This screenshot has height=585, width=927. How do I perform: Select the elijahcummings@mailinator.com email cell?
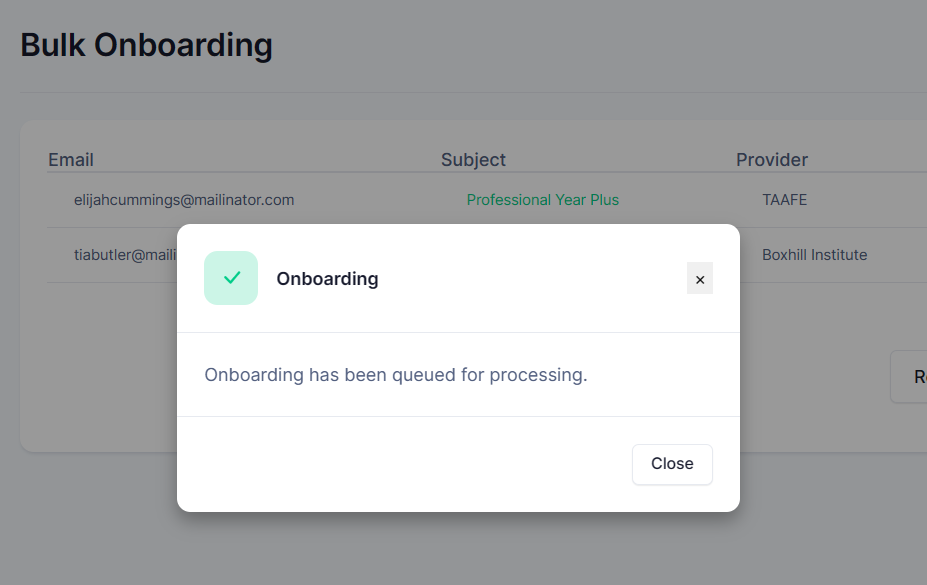[x=184, y=200]
